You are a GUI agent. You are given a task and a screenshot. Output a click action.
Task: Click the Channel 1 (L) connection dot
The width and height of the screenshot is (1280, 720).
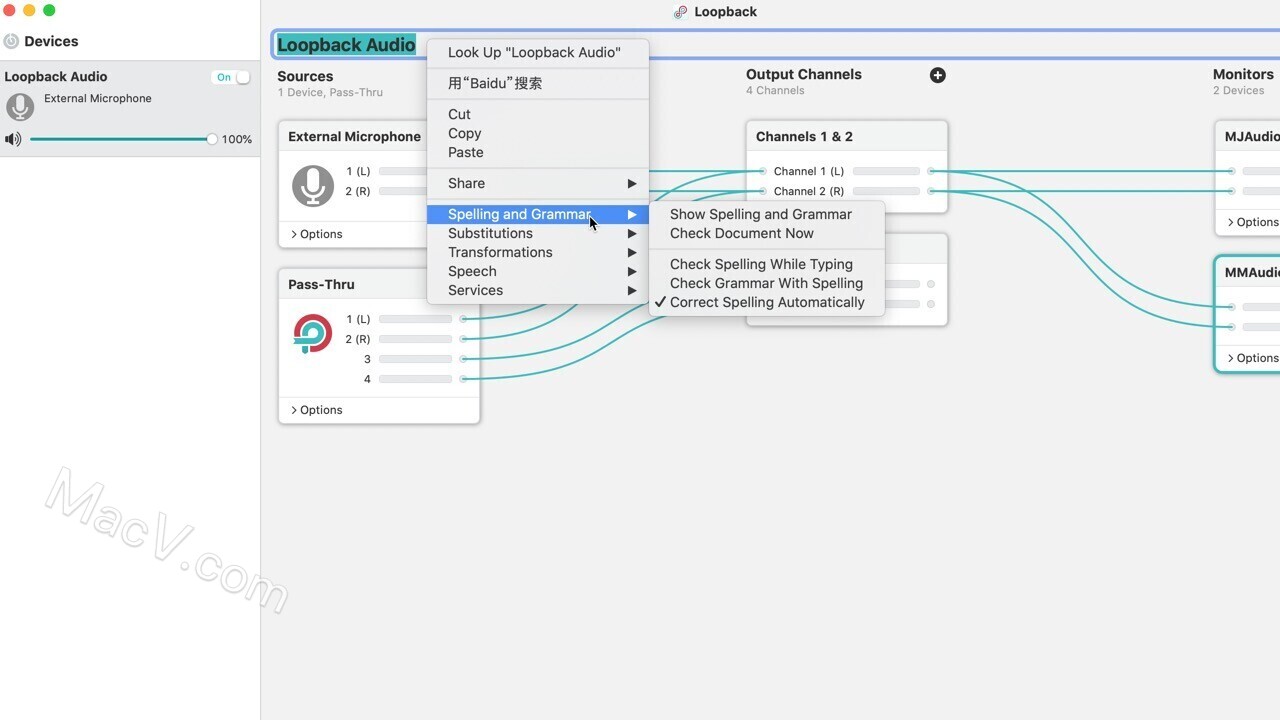(762, 171)
